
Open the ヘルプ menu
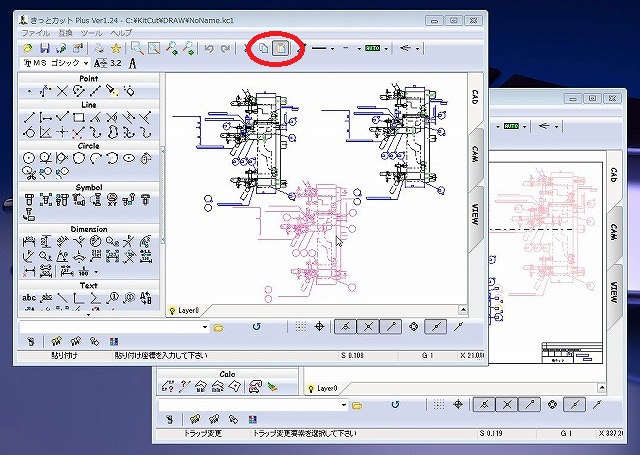(x=121, y=33)
